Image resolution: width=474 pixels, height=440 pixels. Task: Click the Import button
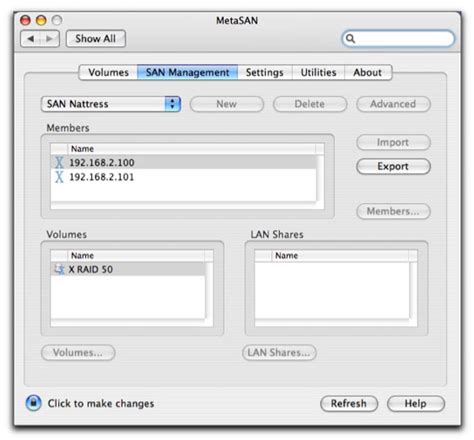tap(393, 142)
